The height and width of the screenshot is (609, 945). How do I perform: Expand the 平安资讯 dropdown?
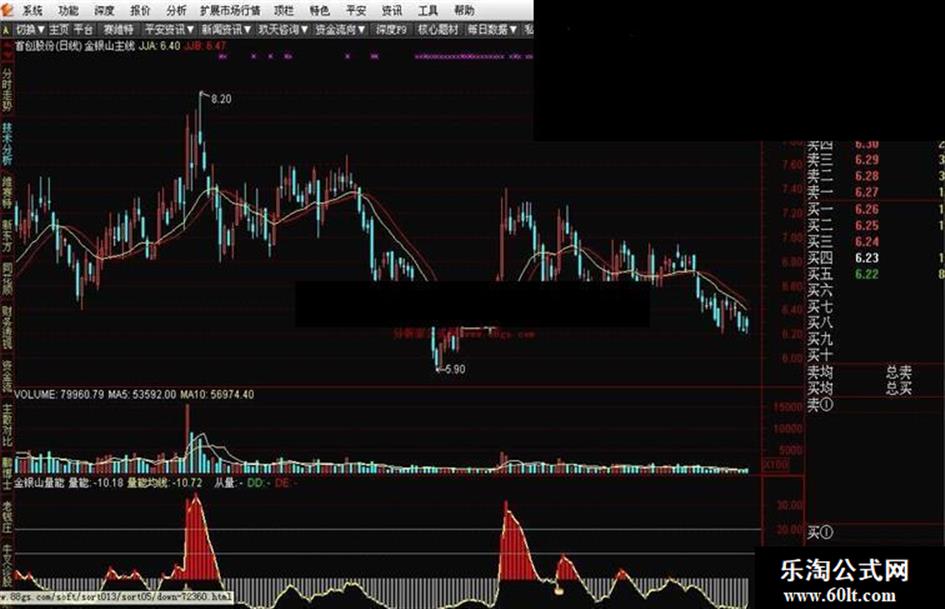pos(169,29)
